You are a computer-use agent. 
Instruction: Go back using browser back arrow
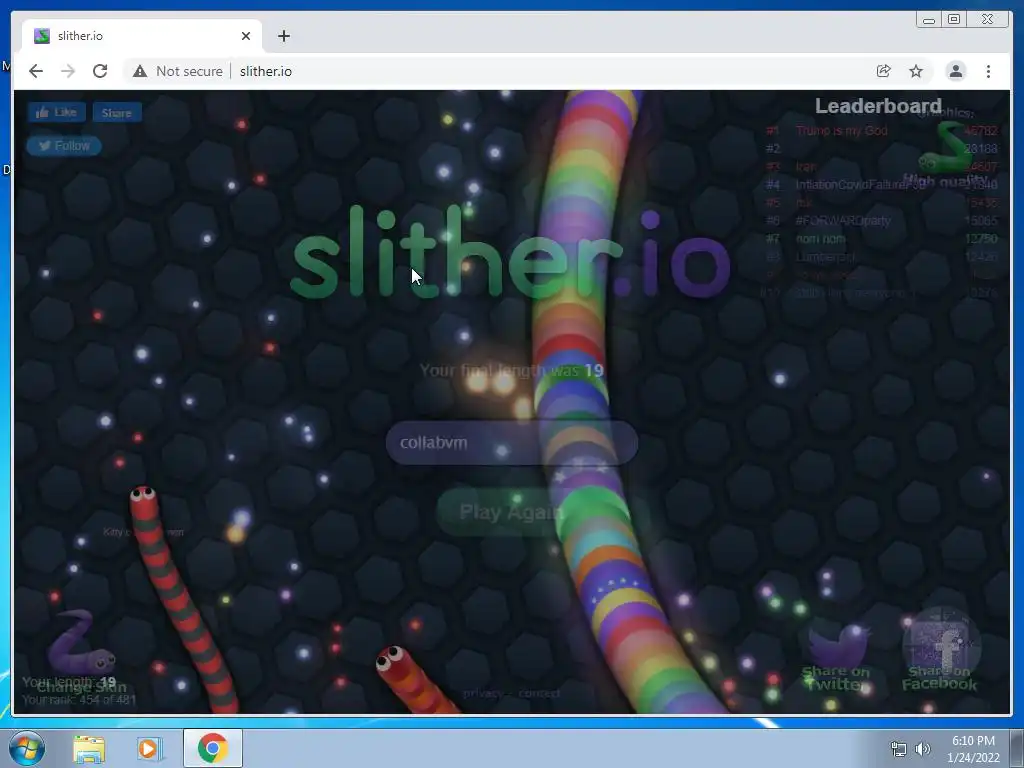click(36, 71)
